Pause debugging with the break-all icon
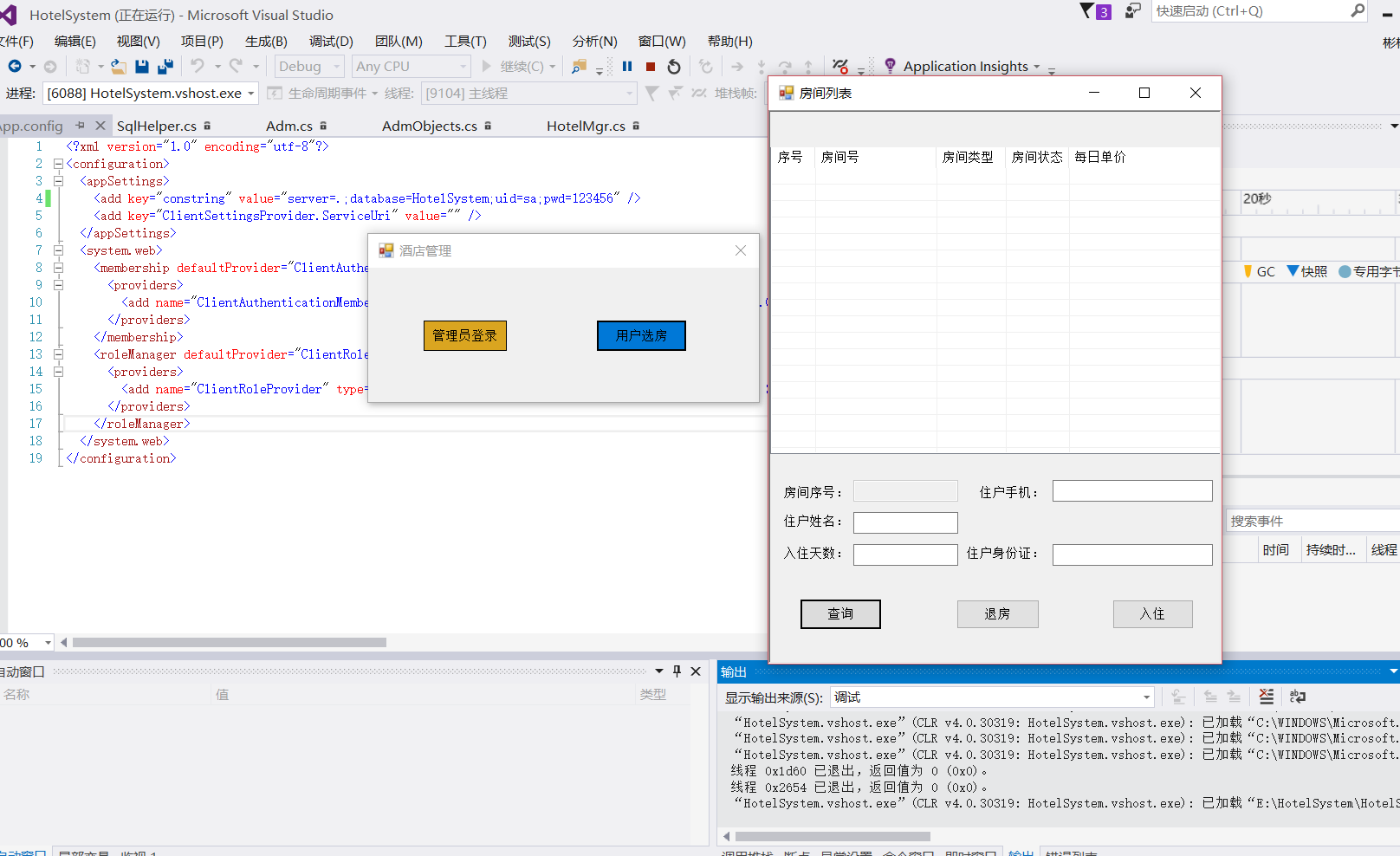 (x=627, y=67)
